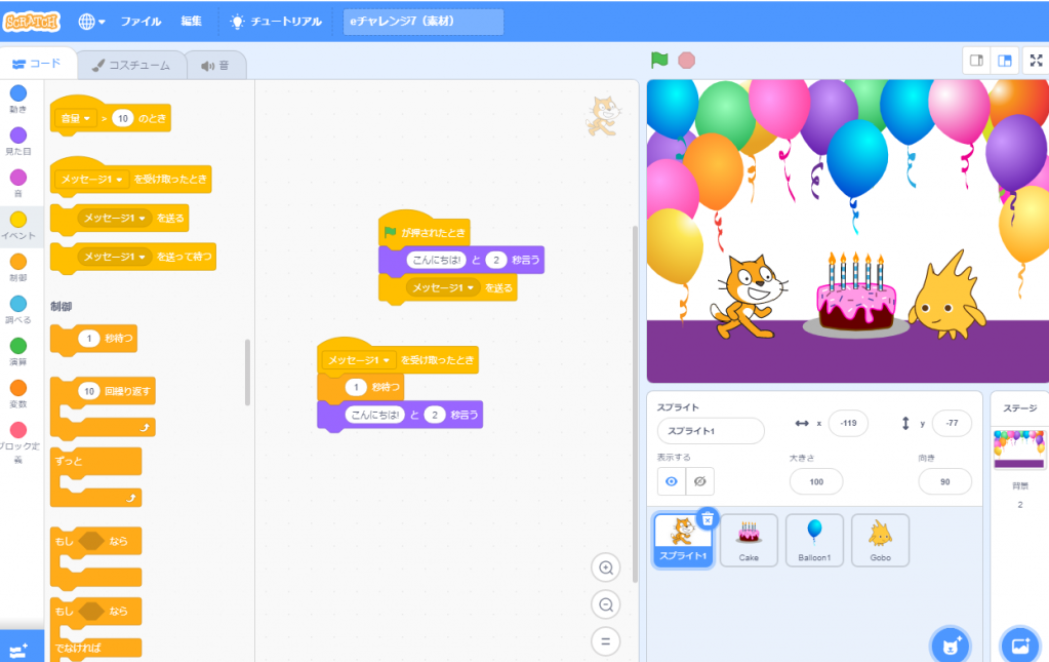Show the sprite with eye icon
This screenshot has height=662, width=1049.
672,481
